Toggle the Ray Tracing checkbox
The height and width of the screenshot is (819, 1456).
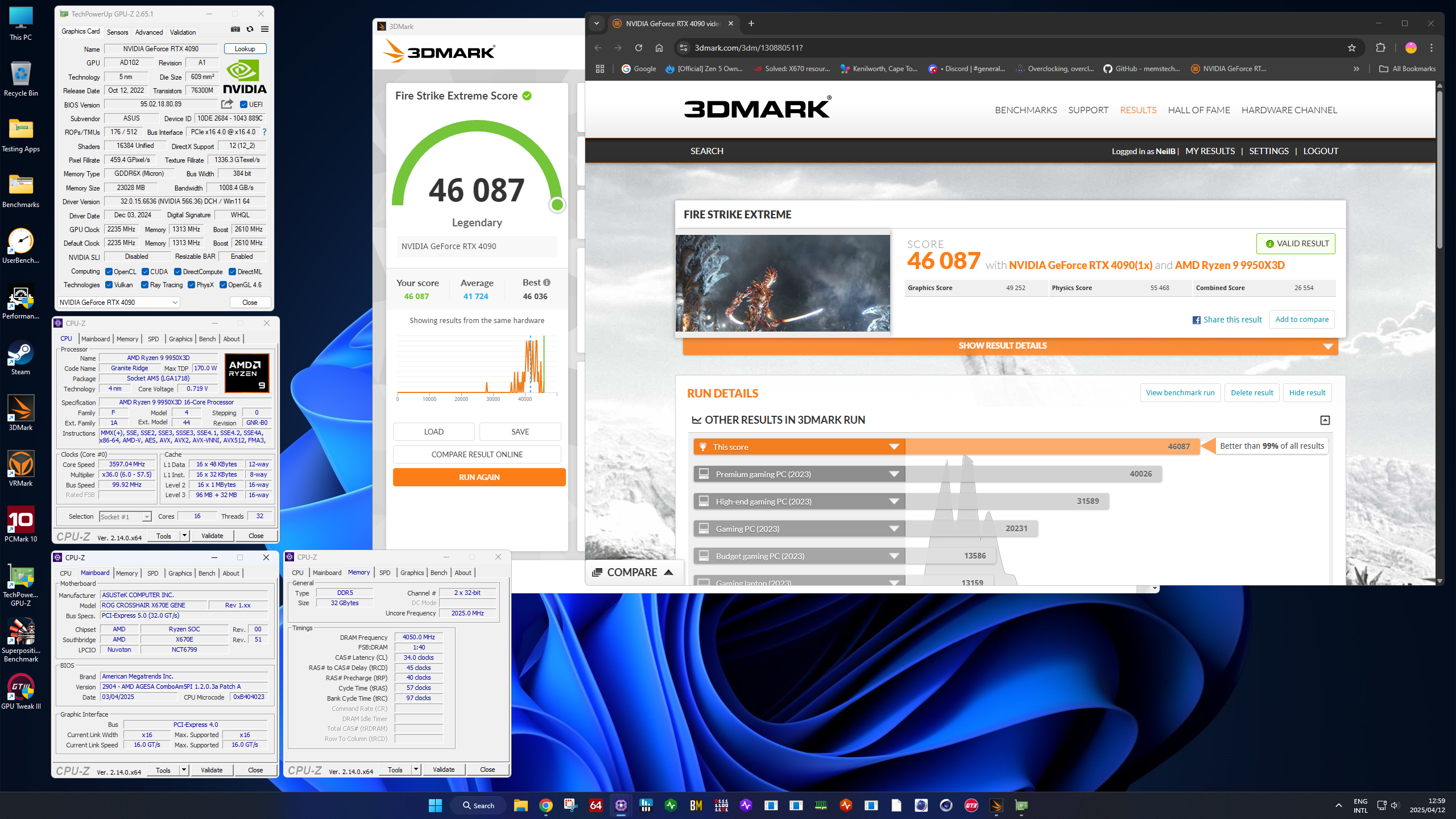coord(144,285)
